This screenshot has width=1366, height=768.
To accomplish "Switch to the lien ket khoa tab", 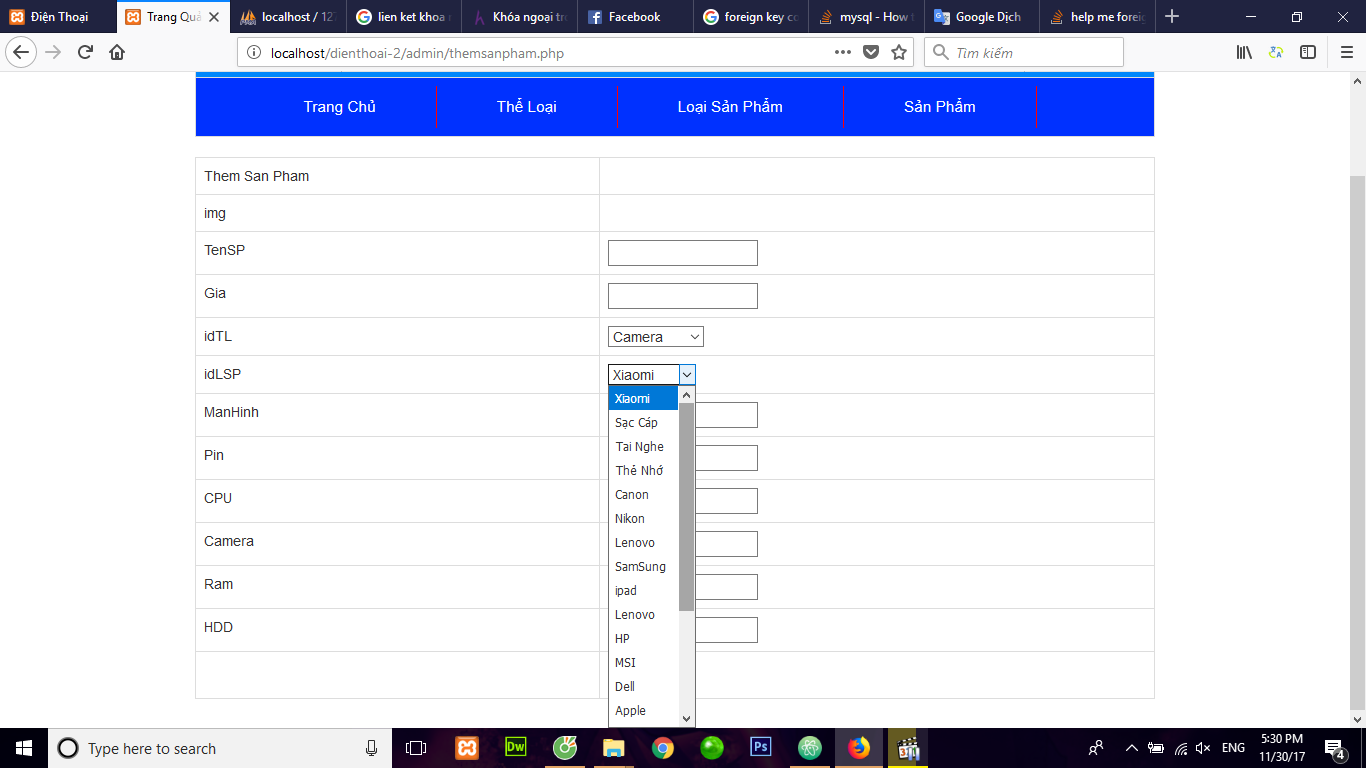I will click(x=405, y=17).
